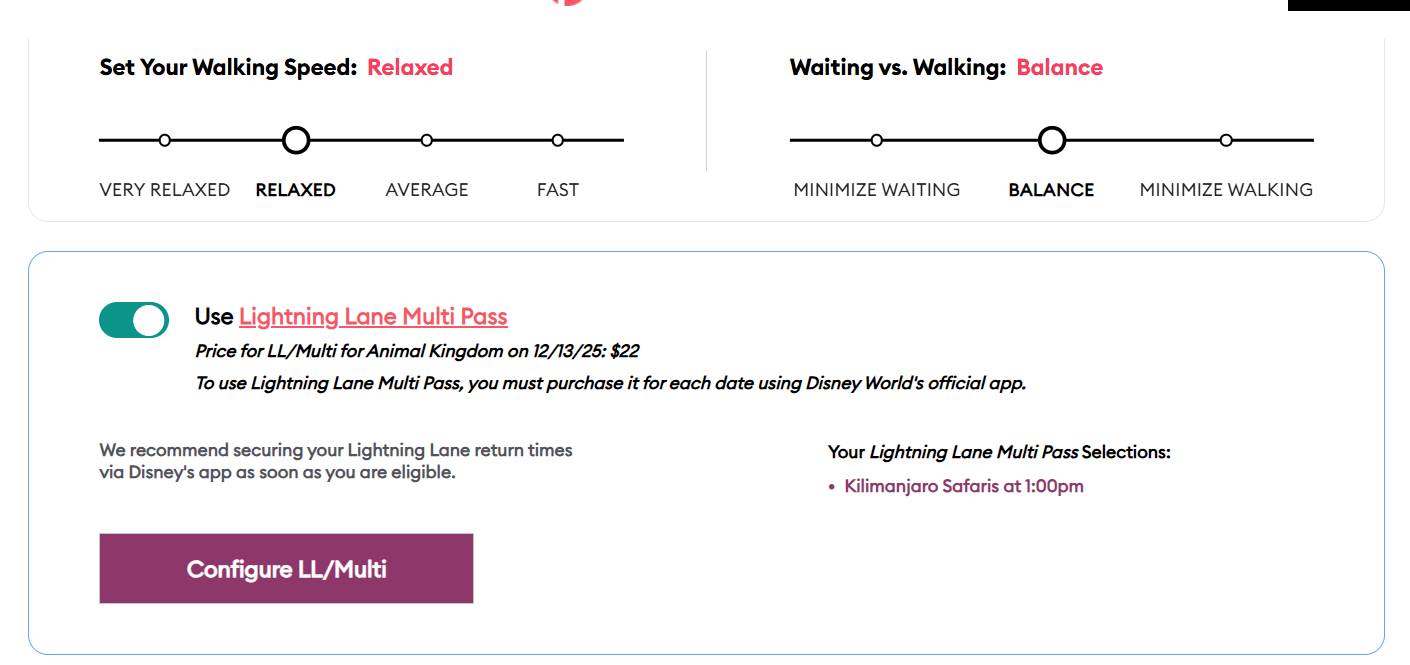Click the partial red logo at top
The width and height of the screenshot is (1410, 665).
point(567,2)
